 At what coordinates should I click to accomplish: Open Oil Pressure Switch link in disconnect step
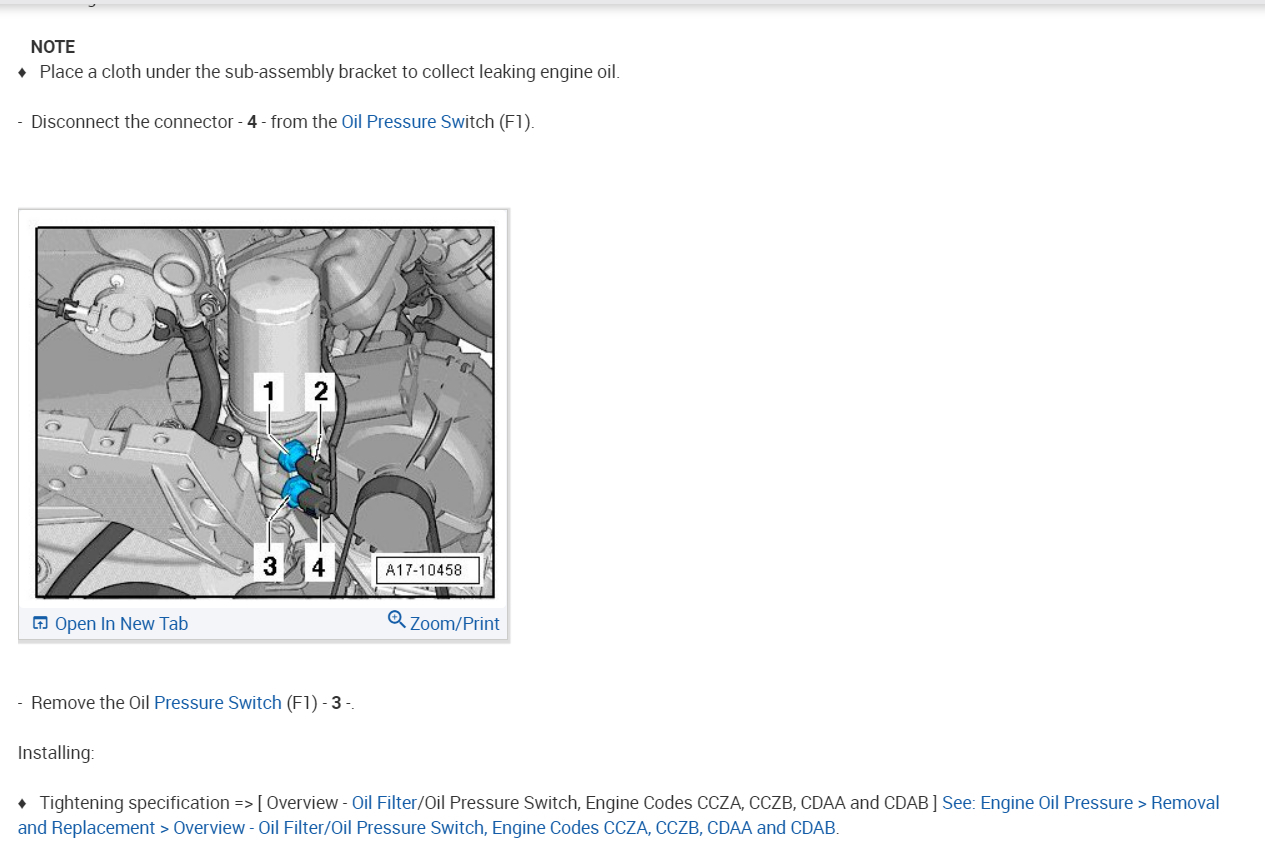tap(418, 121)
